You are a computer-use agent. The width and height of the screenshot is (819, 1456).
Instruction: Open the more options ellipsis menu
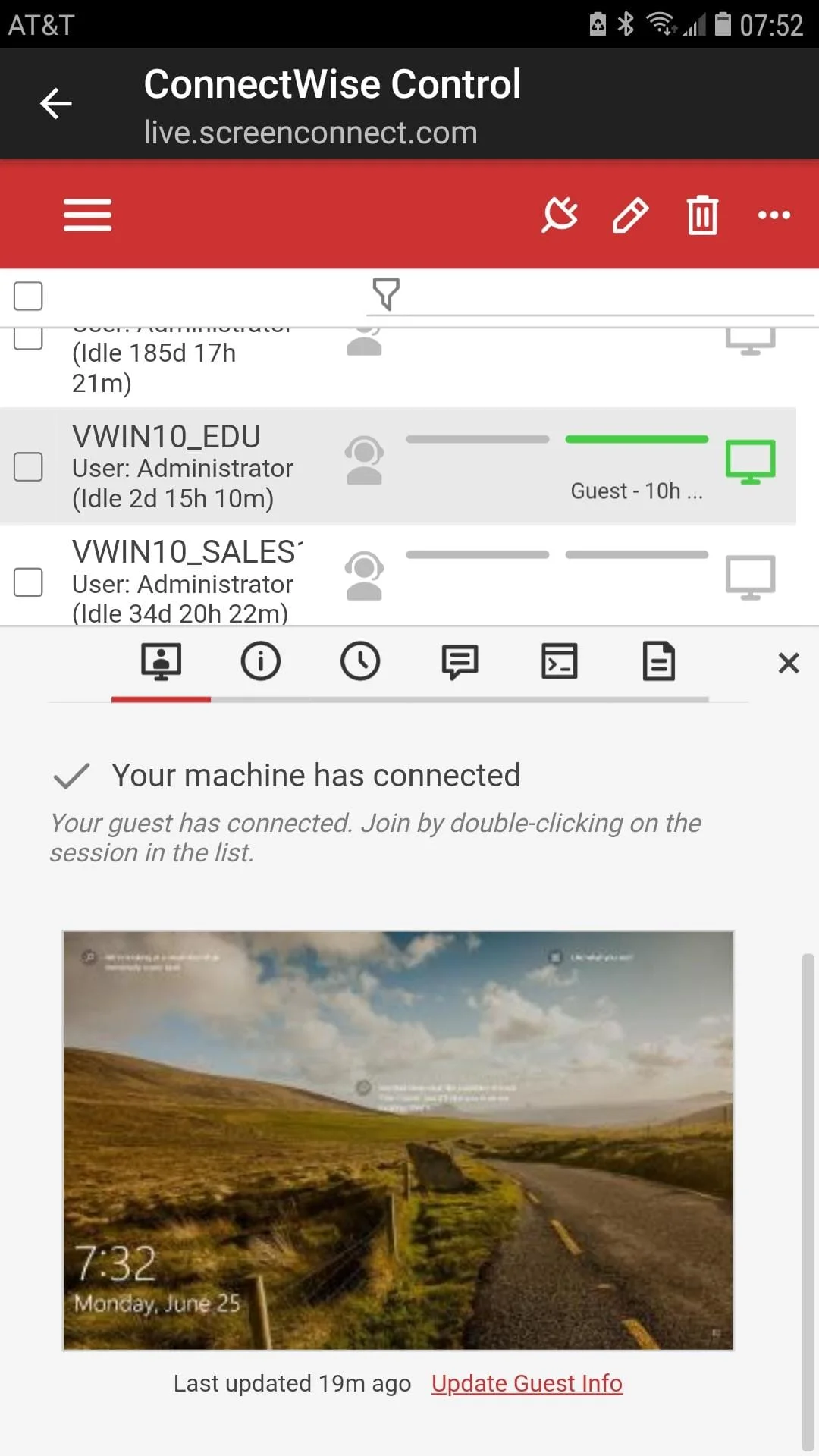click(x=773, y=215)
